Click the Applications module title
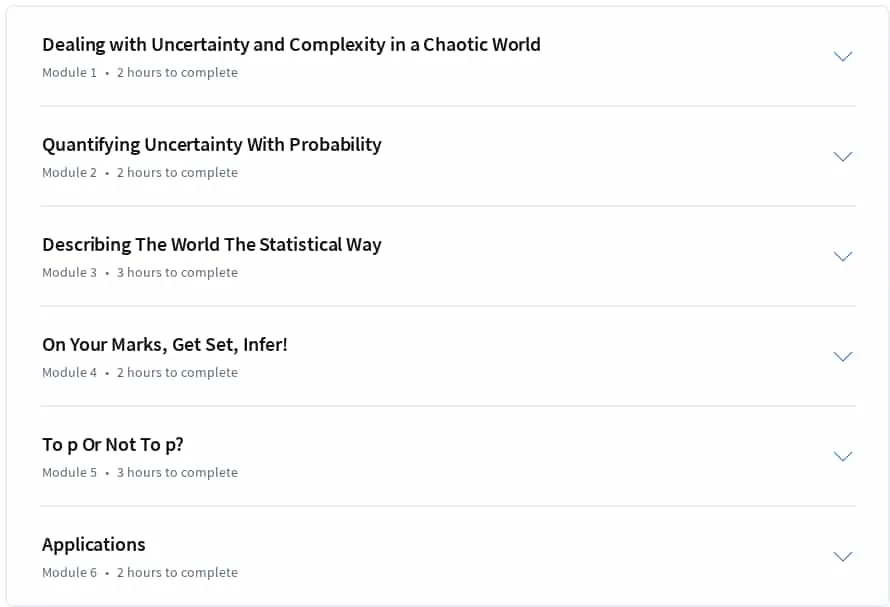 coord(94,545)
